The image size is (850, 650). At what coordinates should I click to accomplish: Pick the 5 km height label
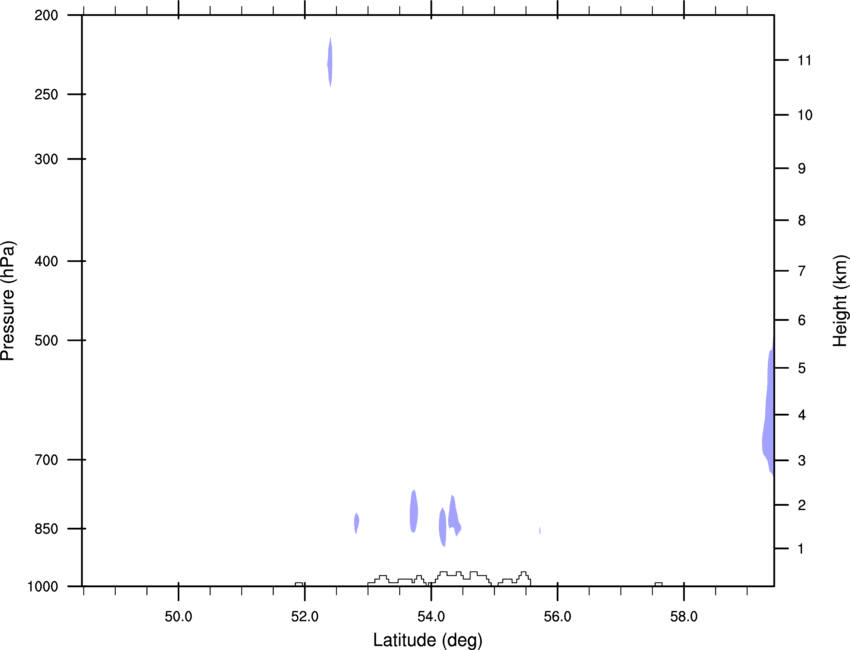[802, 368]
